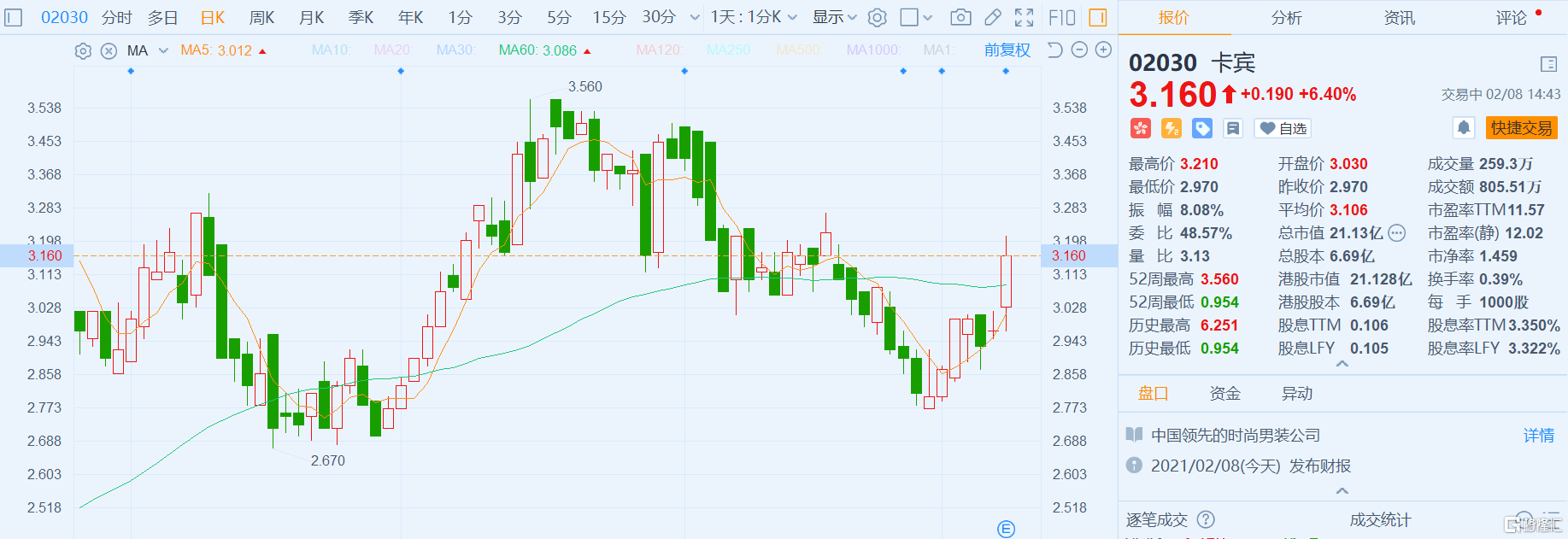1568x539 pixels.
Task: Expand the MA indicator type dropdown
Action: click(x=163, y=51)
